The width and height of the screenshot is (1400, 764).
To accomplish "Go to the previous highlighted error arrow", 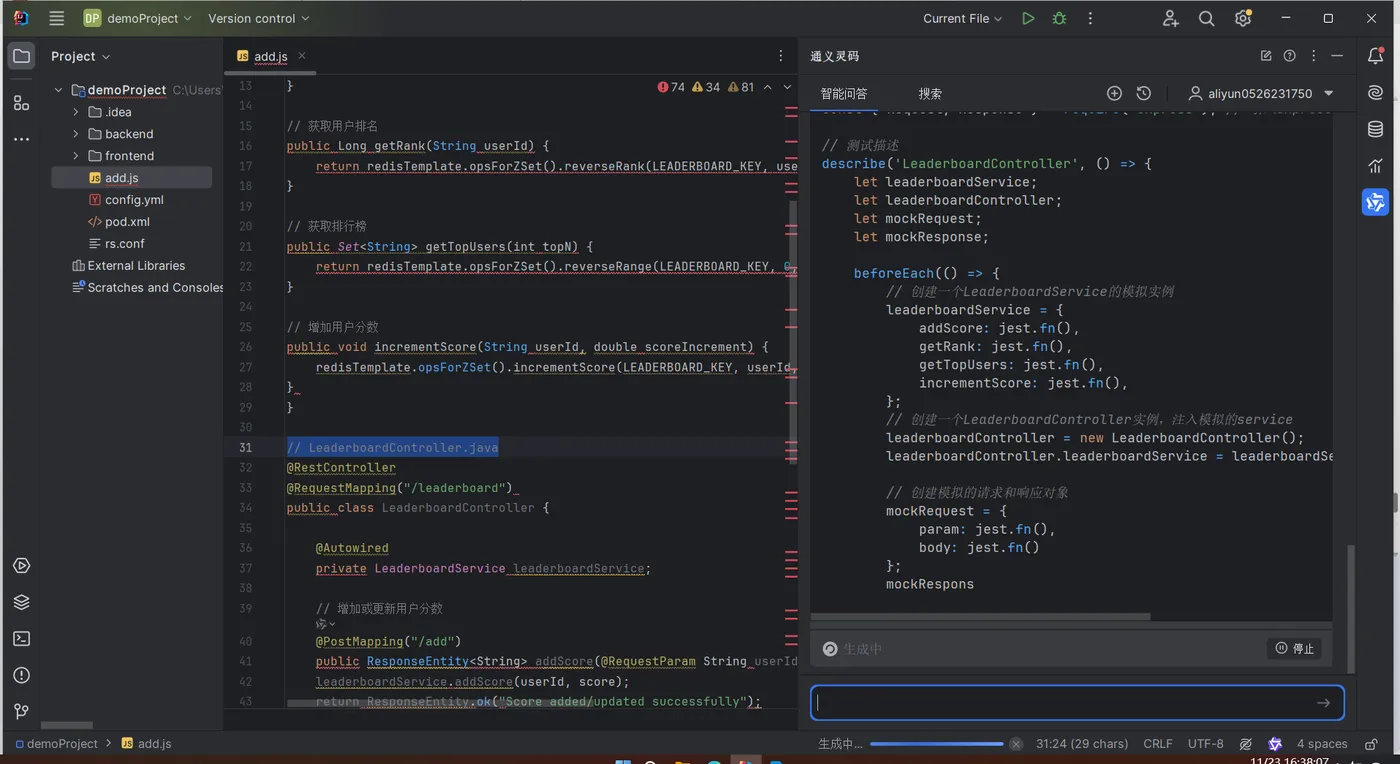I will (x=768, y=87).
